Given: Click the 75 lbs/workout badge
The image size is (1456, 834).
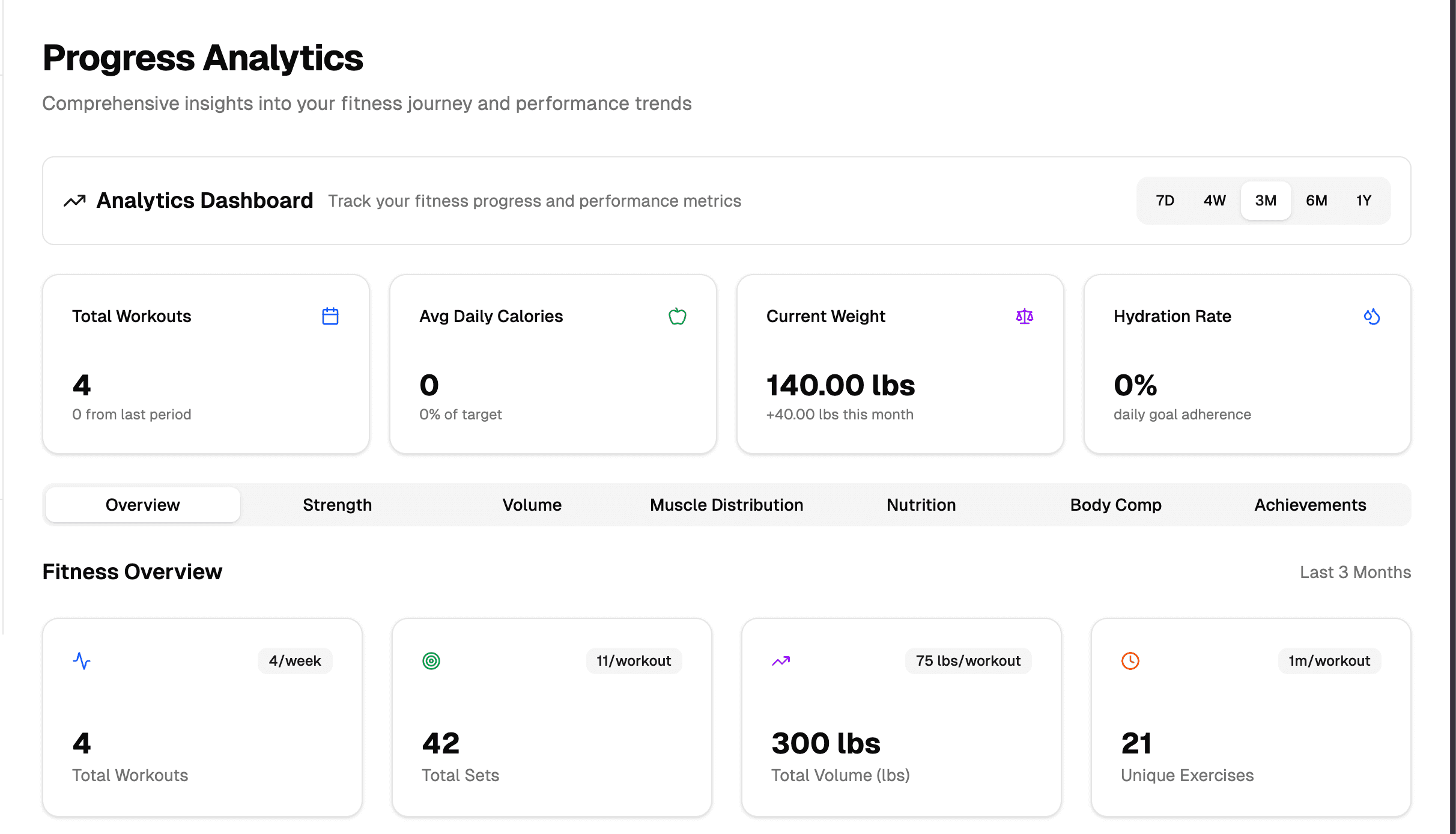Looking at the screenshot, I should coord(968,661).
